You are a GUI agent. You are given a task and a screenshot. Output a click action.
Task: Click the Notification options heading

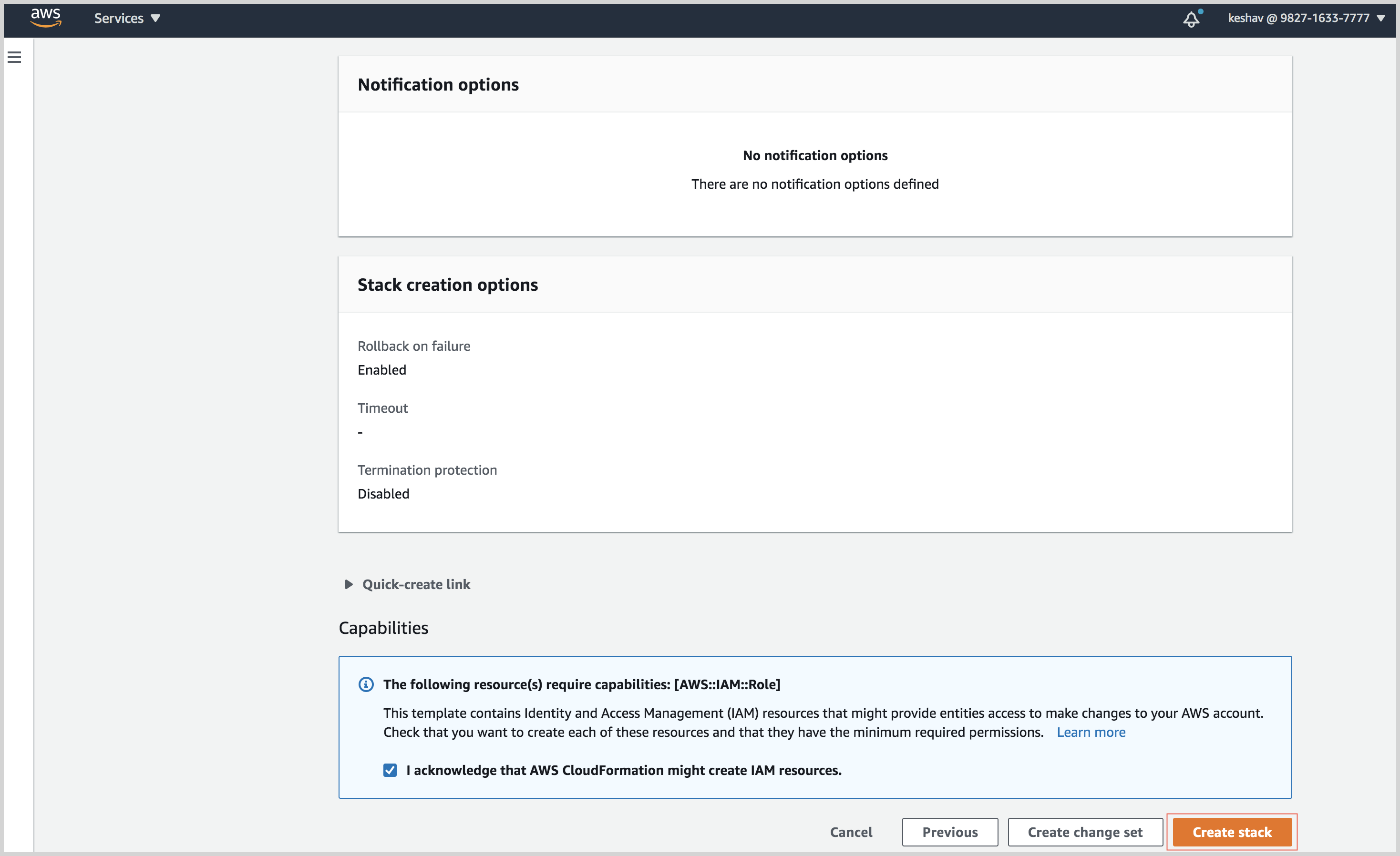(438, 84)
